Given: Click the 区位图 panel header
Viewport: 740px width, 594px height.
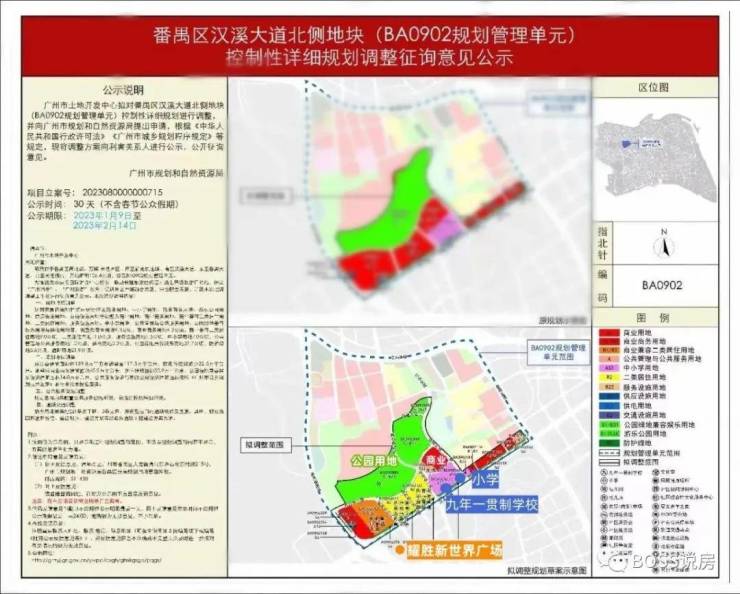Looking at the screenshot, I should tap(654, 87).
